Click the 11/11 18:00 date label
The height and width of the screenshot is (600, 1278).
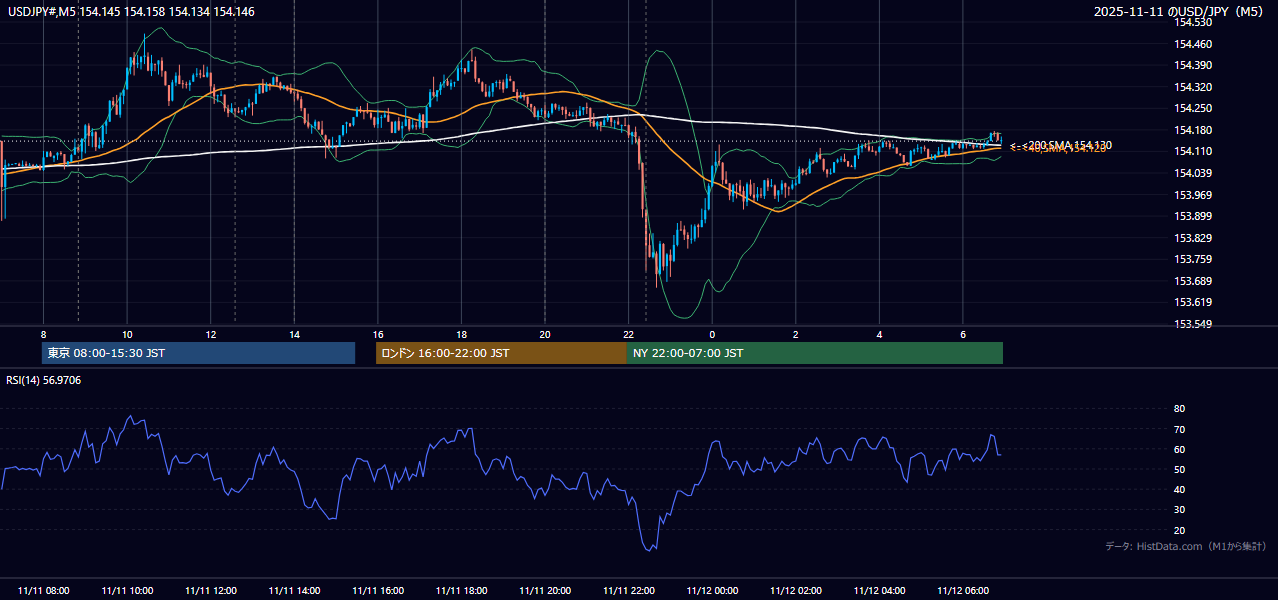pos(461,591)
